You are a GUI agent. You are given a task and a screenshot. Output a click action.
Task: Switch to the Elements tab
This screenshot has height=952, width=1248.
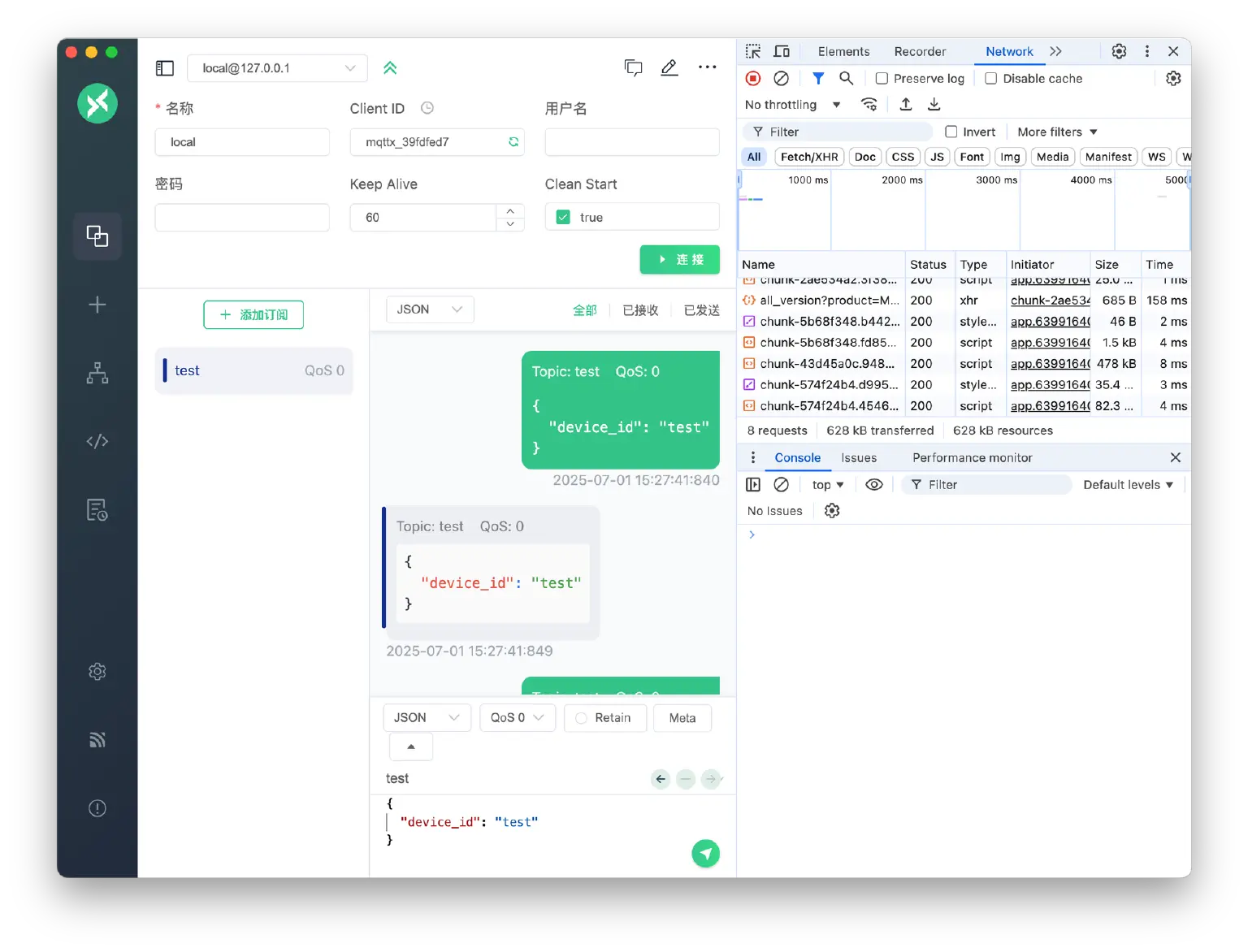(x=843, y=52)
